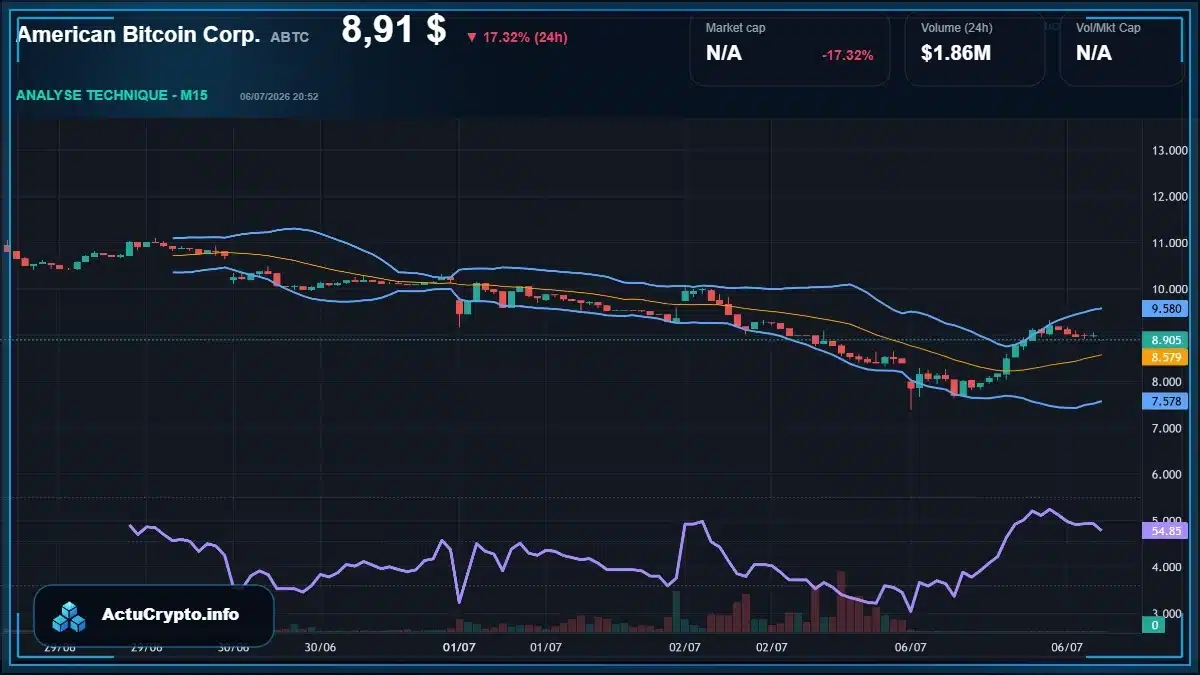Image resolution: width=1200 pixels, height=675 pixels.
Task: Click the 13.000 price axis label
Action: (1169, 150)
